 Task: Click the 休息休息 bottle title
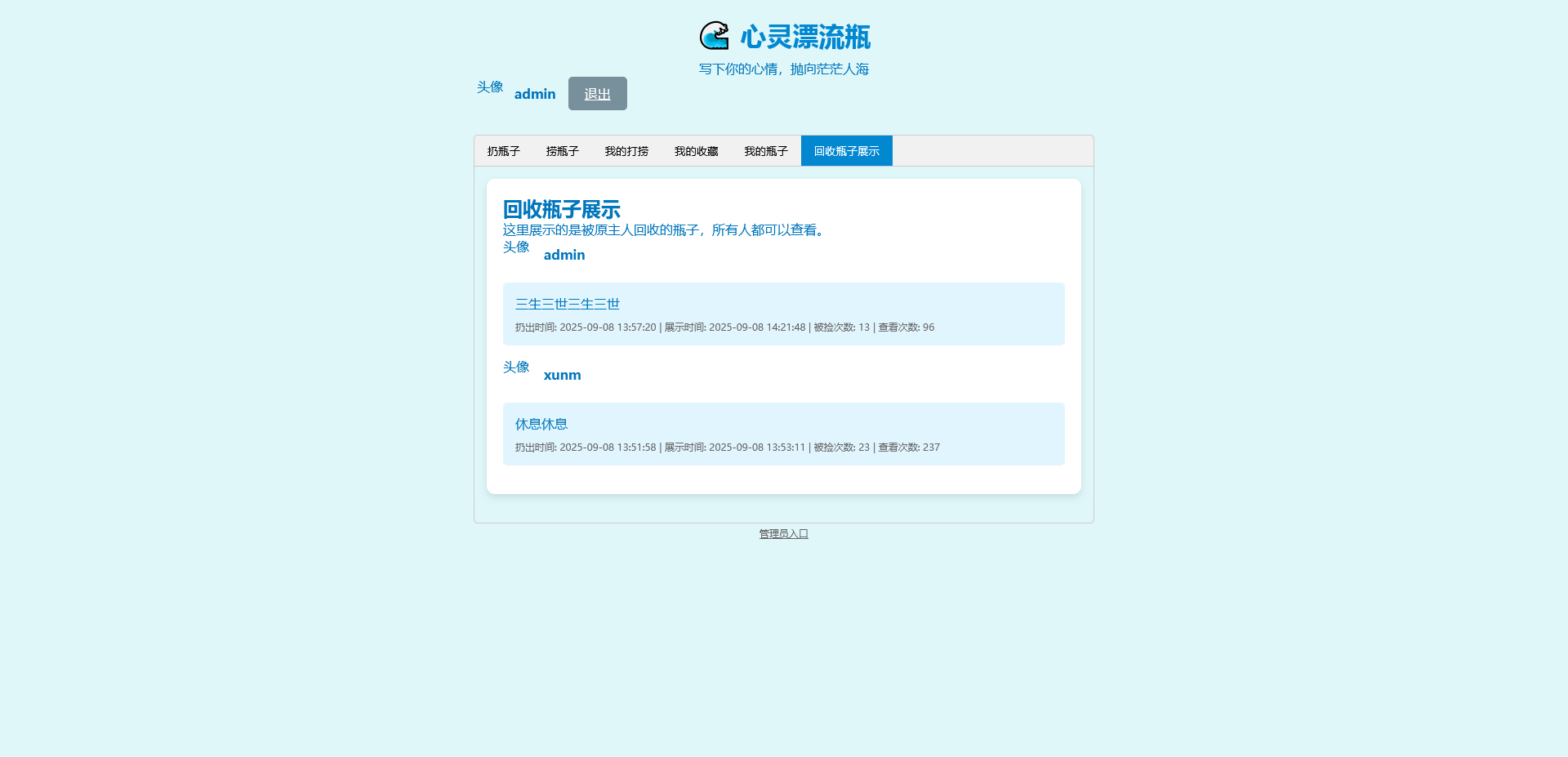[541, 424]
